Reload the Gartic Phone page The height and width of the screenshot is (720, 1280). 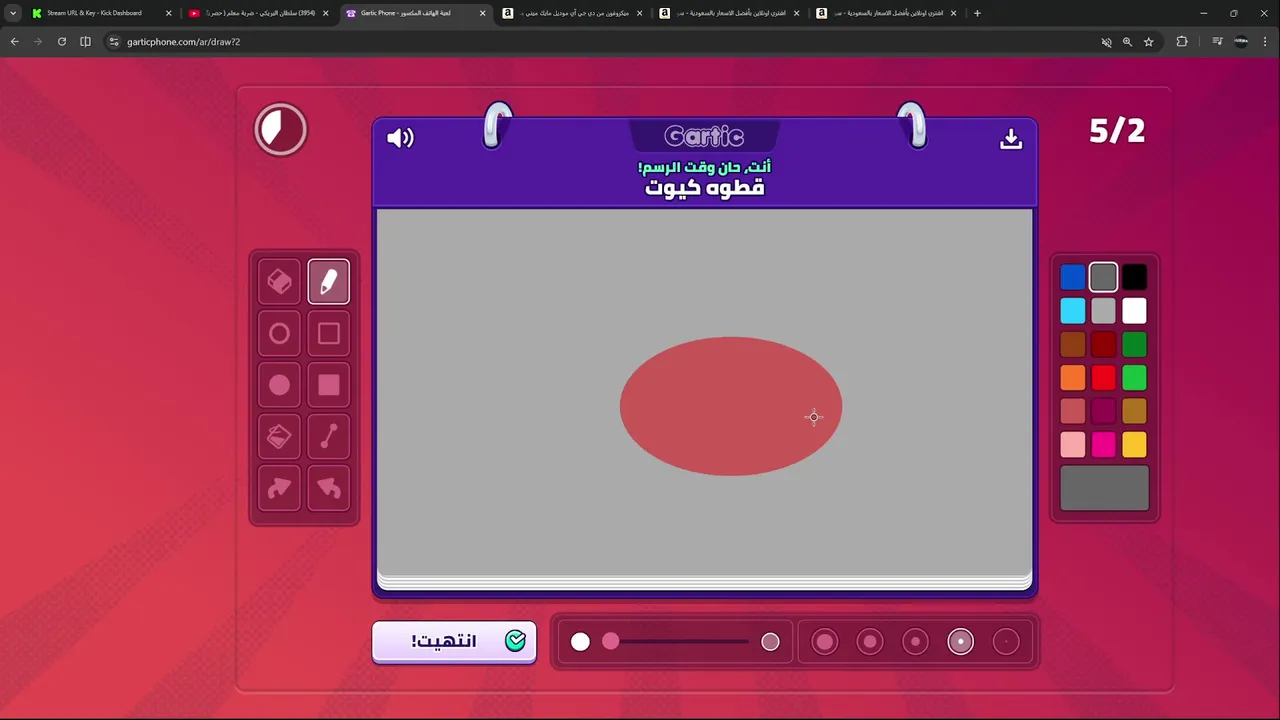pyautogui.click(x=62, y=42)
